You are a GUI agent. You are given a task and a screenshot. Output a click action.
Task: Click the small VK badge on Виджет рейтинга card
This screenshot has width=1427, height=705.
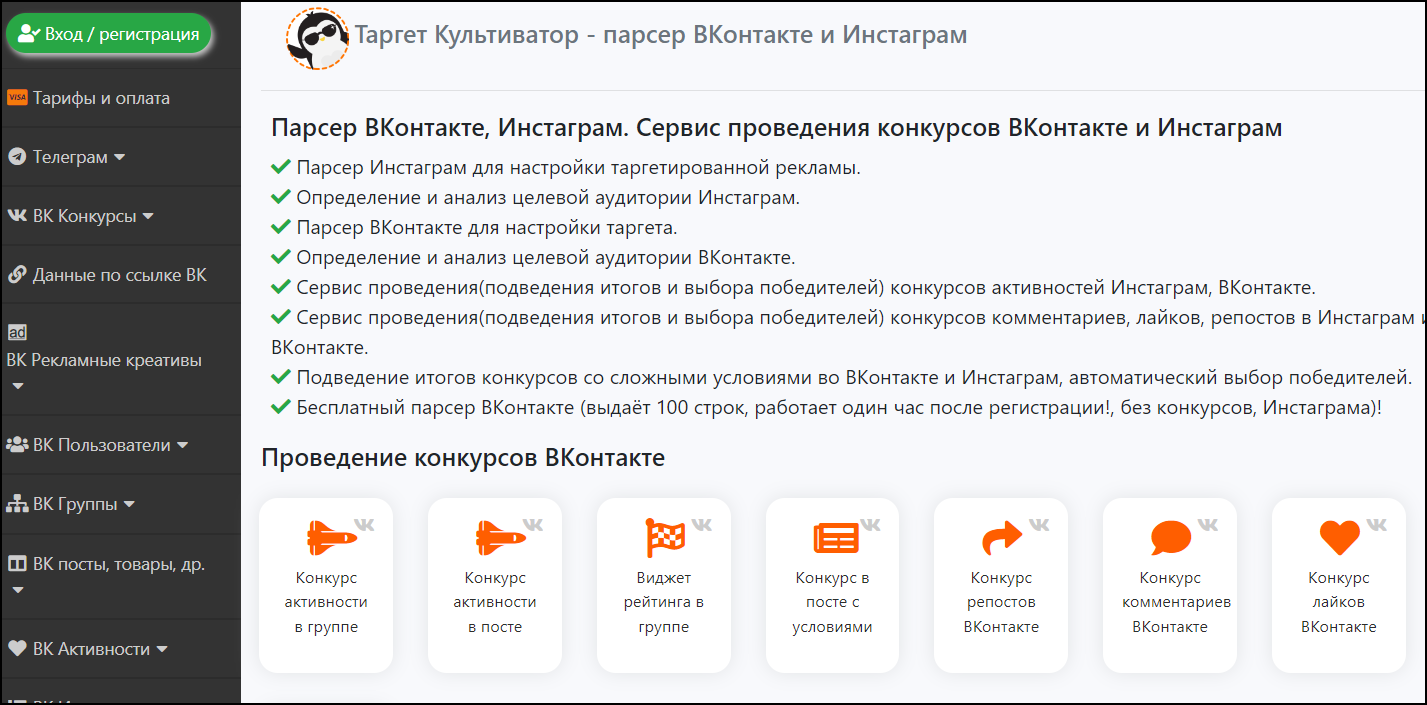click(x=702, y=525)
